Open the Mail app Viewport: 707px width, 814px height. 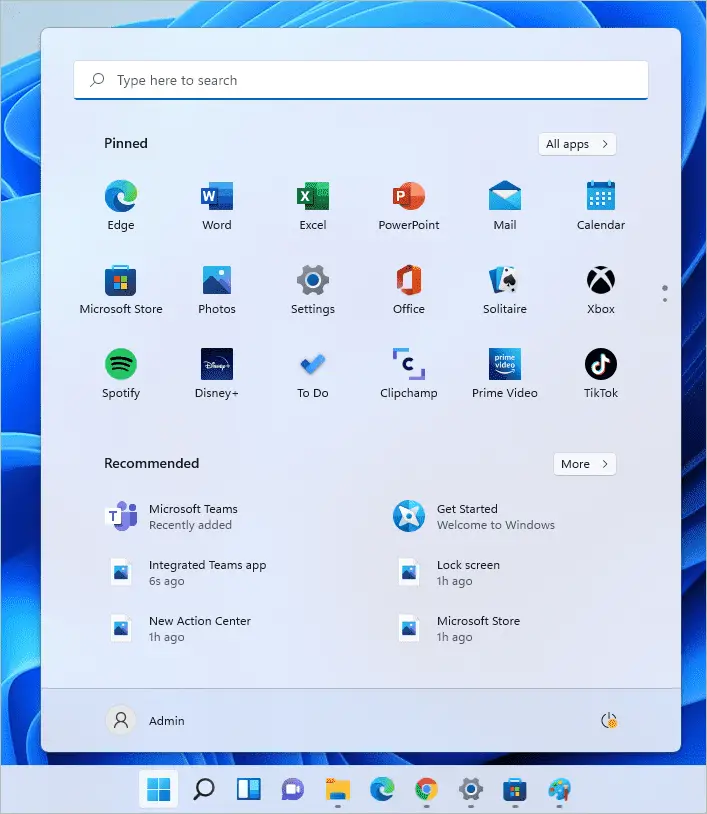click(505, 205)
